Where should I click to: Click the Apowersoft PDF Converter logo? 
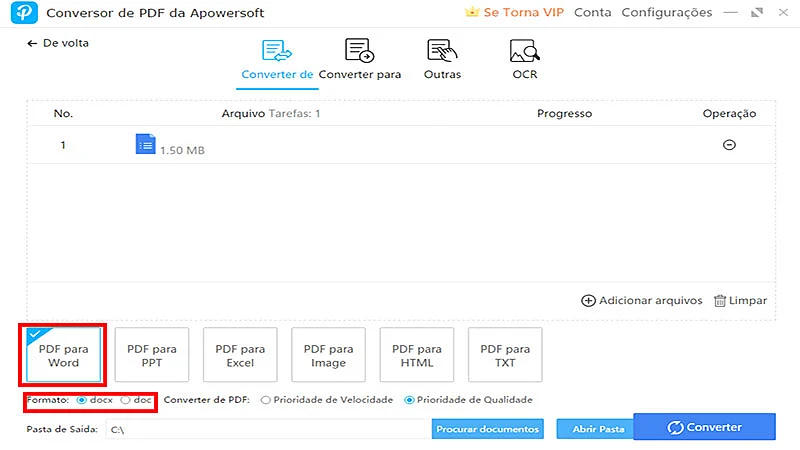tap(24, 12)
